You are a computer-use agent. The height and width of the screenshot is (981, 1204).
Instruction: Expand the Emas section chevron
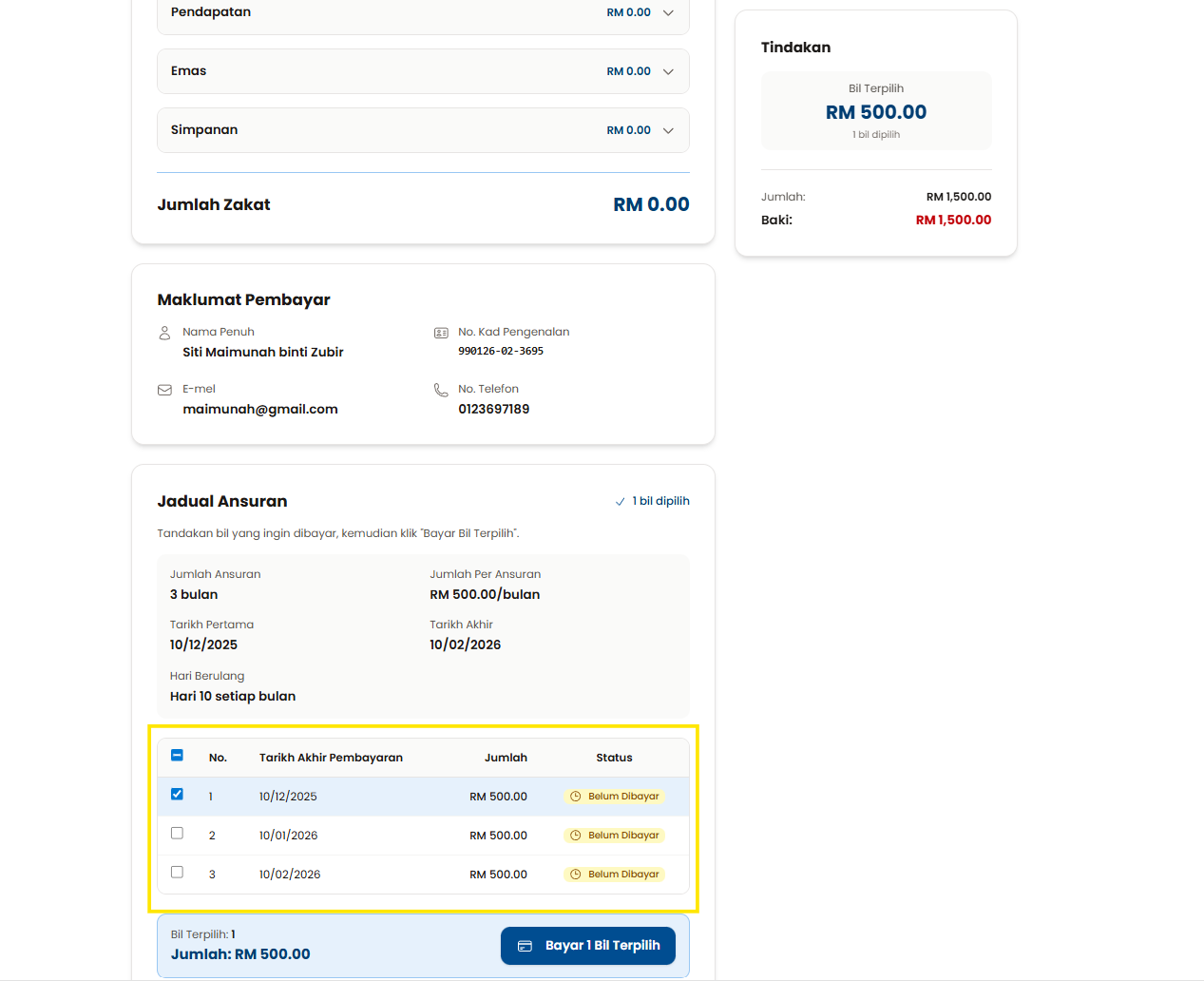[668, 72]
